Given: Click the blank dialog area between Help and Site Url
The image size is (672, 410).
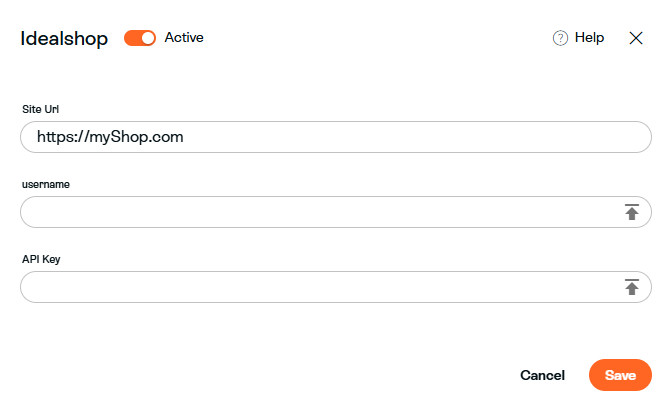Looking at the screenshot, I should tap(336, 77).
